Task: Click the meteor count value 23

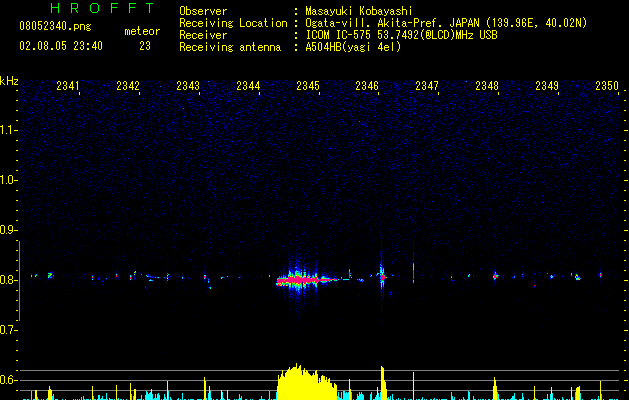Action: [x=145, y=46]
